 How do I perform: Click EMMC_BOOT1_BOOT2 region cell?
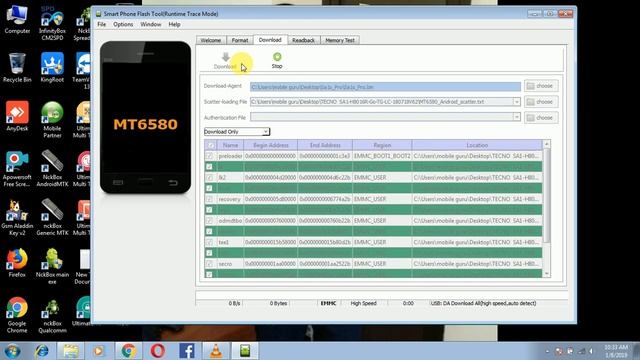[382, 156]
